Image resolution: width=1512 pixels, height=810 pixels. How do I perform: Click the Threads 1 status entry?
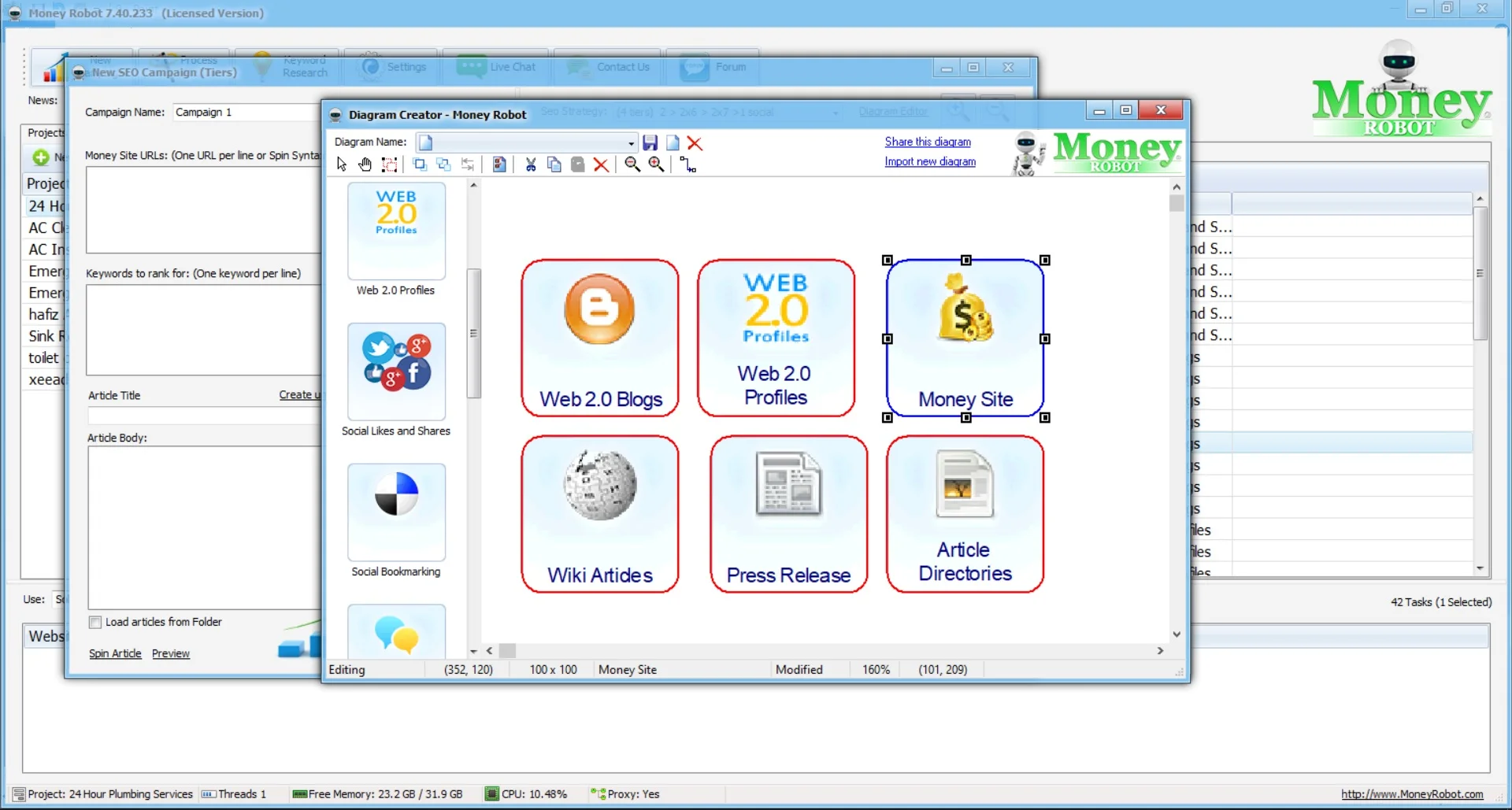(234, 794)
